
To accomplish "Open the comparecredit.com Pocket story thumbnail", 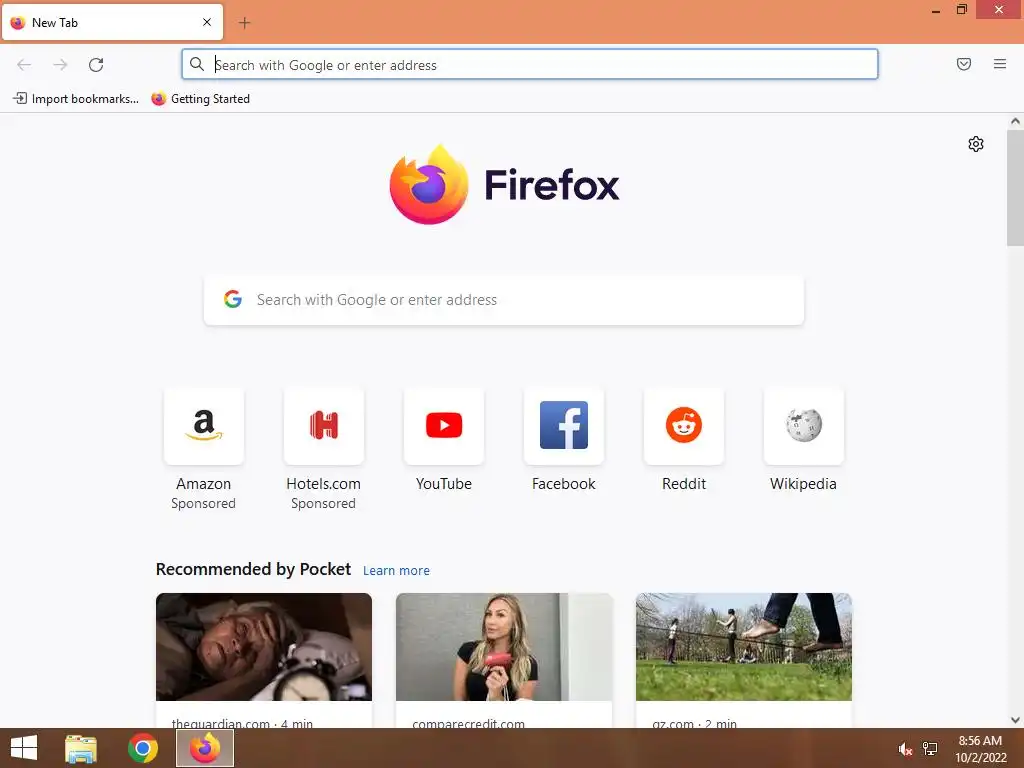I will tap(504, 647).
